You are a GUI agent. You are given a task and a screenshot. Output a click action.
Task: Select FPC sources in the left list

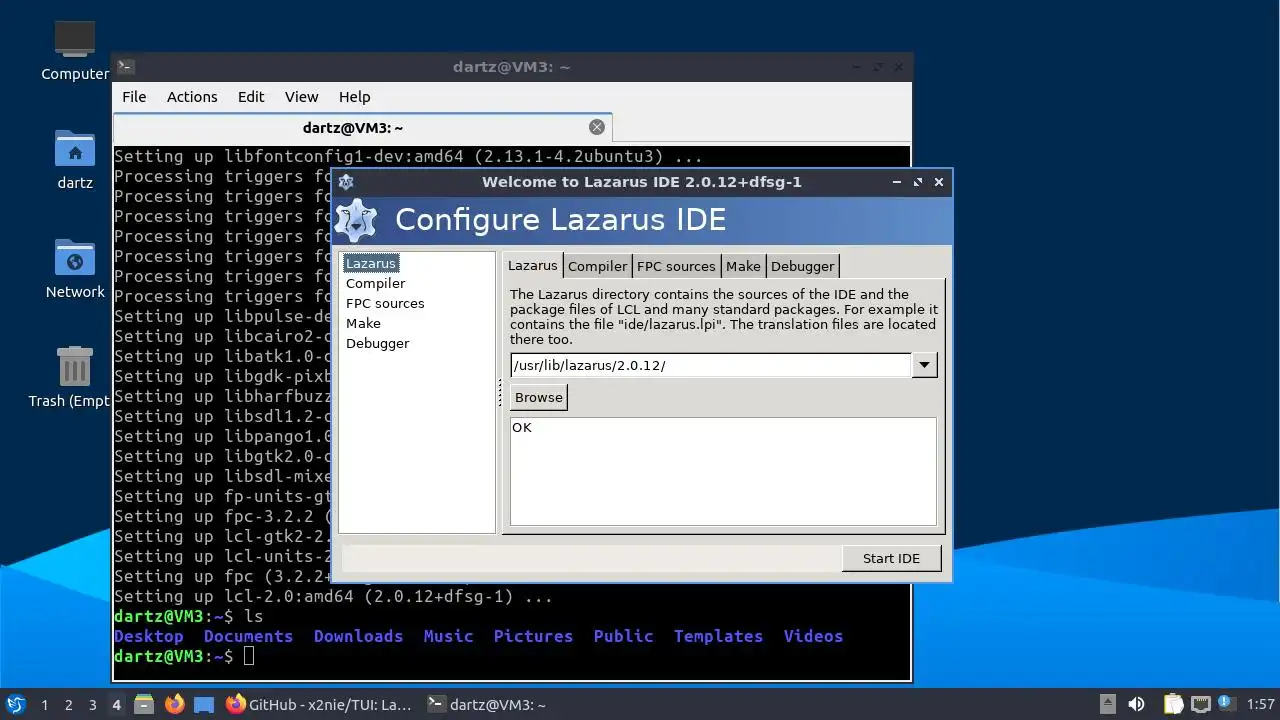click(x=385, y=303)
